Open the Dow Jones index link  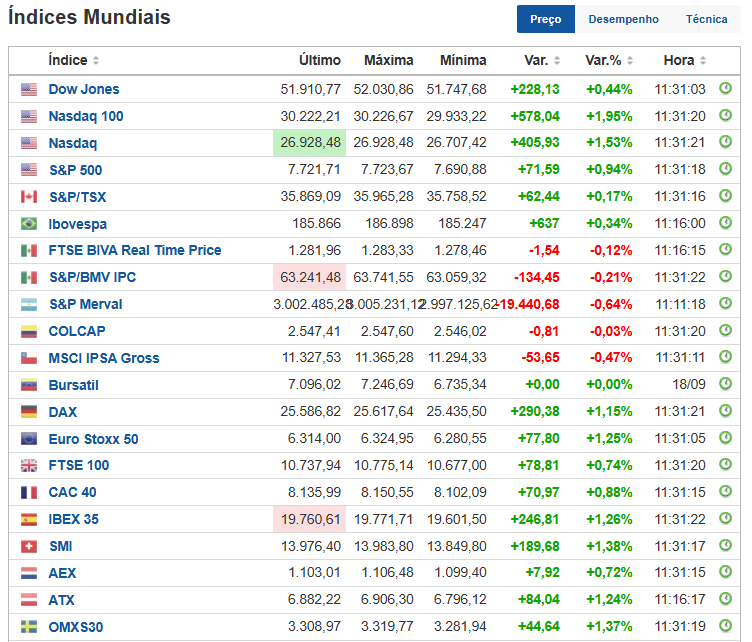click(84, 89)
